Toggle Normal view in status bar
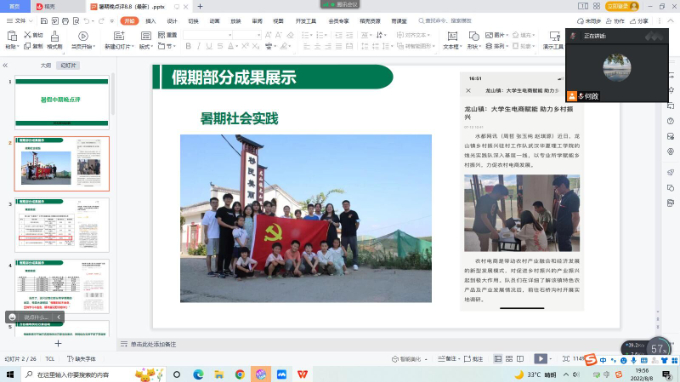The height and width of the screenshot is (382, 680). [x=498, y=359]
